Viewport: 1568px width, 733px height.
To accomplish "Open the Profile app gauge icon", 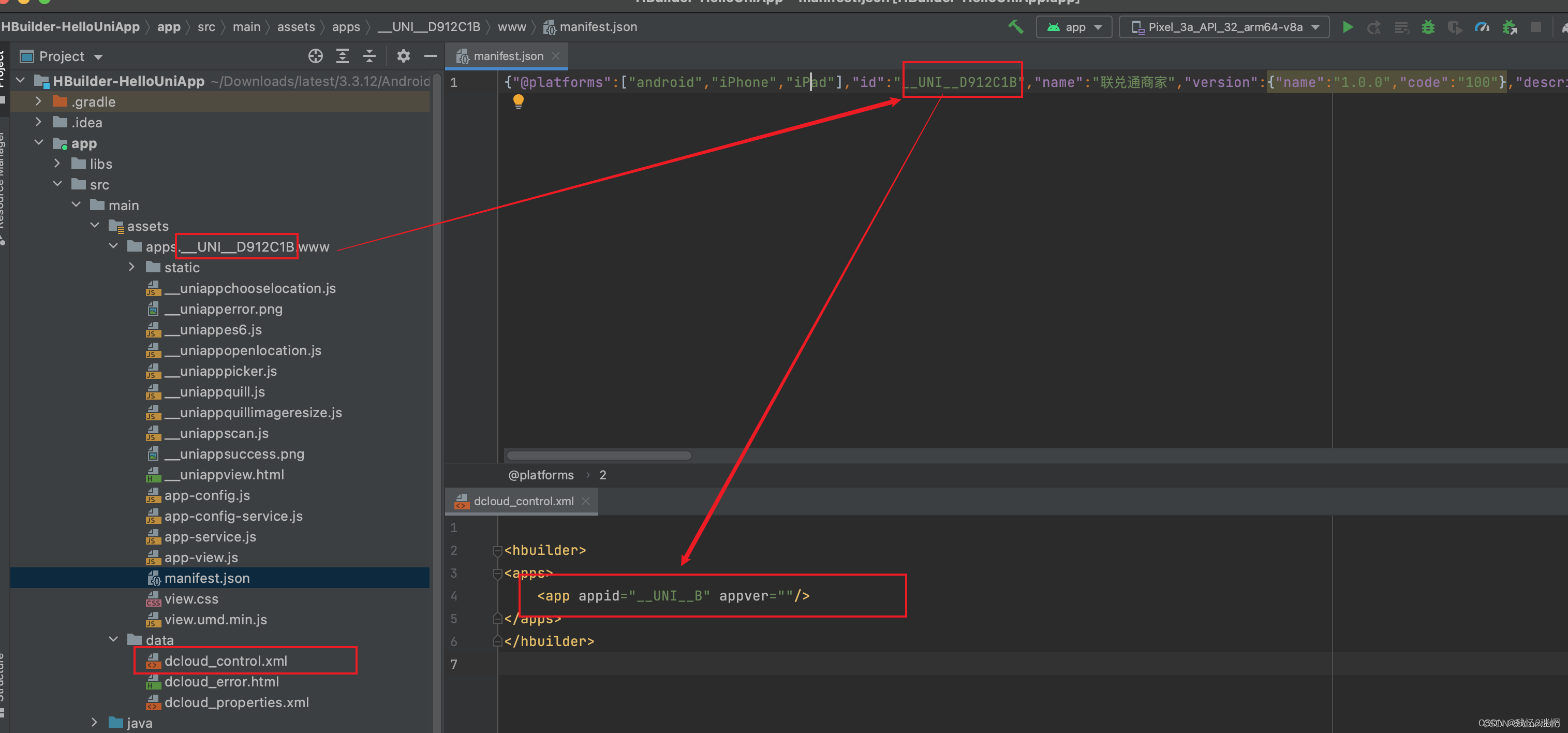I will pos(1482,27).
